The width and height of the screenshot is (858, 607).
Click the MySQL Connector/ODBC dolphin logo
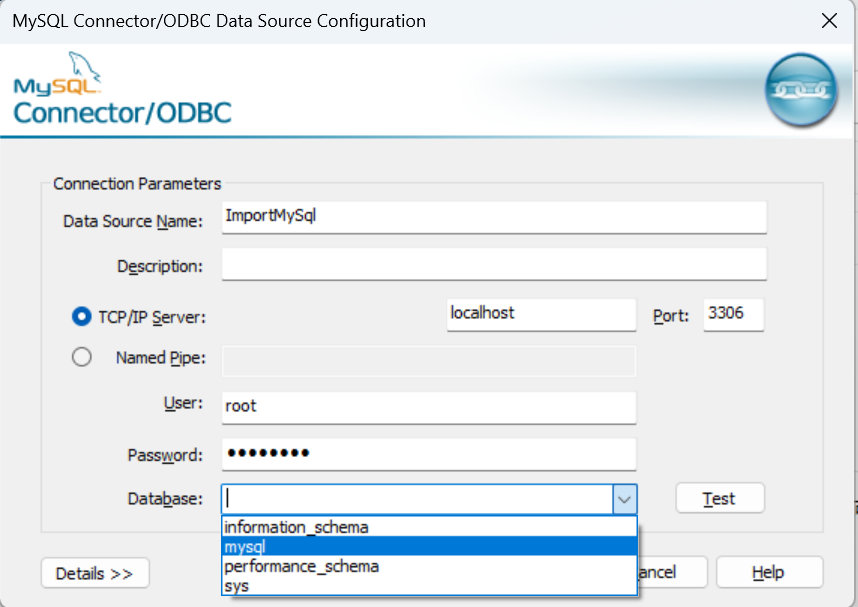[x=122, y=89]
